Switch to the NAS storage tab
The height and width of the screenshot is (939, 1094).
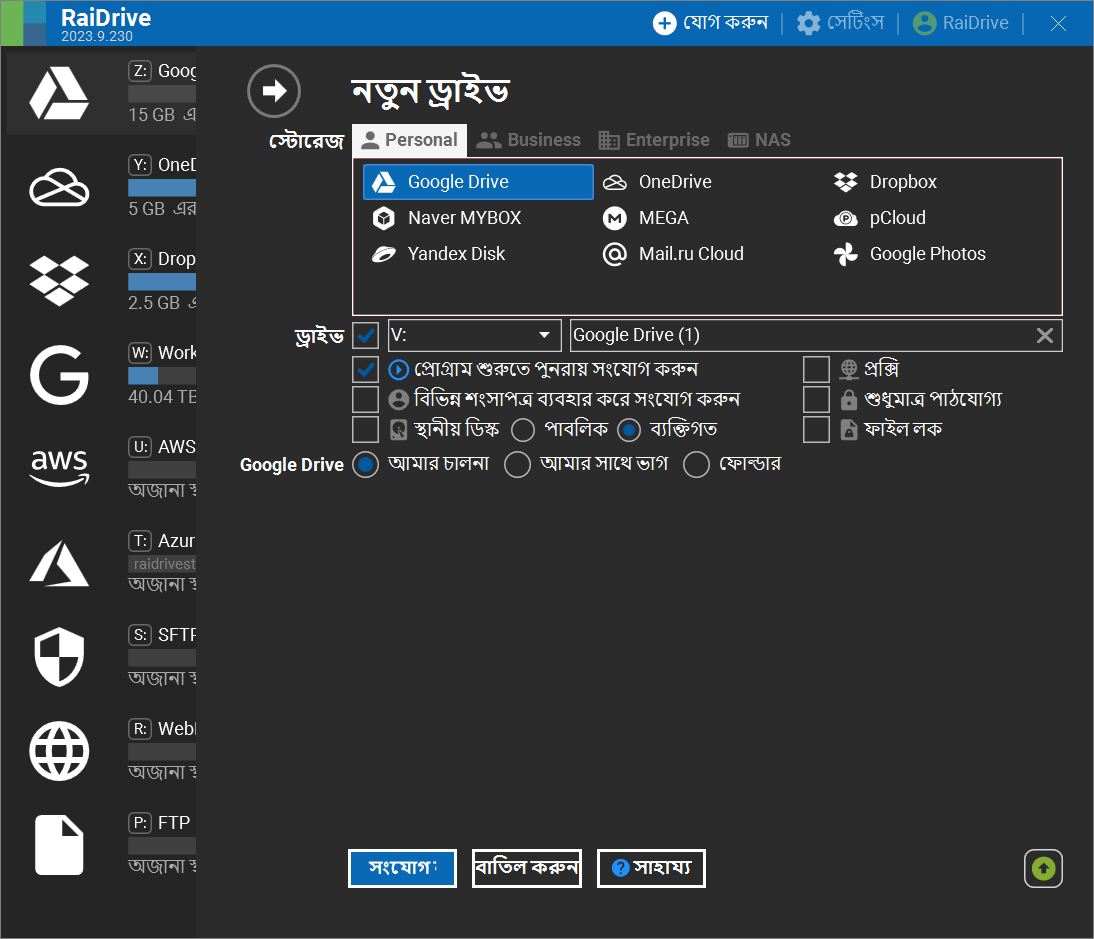tap(759, 140)
